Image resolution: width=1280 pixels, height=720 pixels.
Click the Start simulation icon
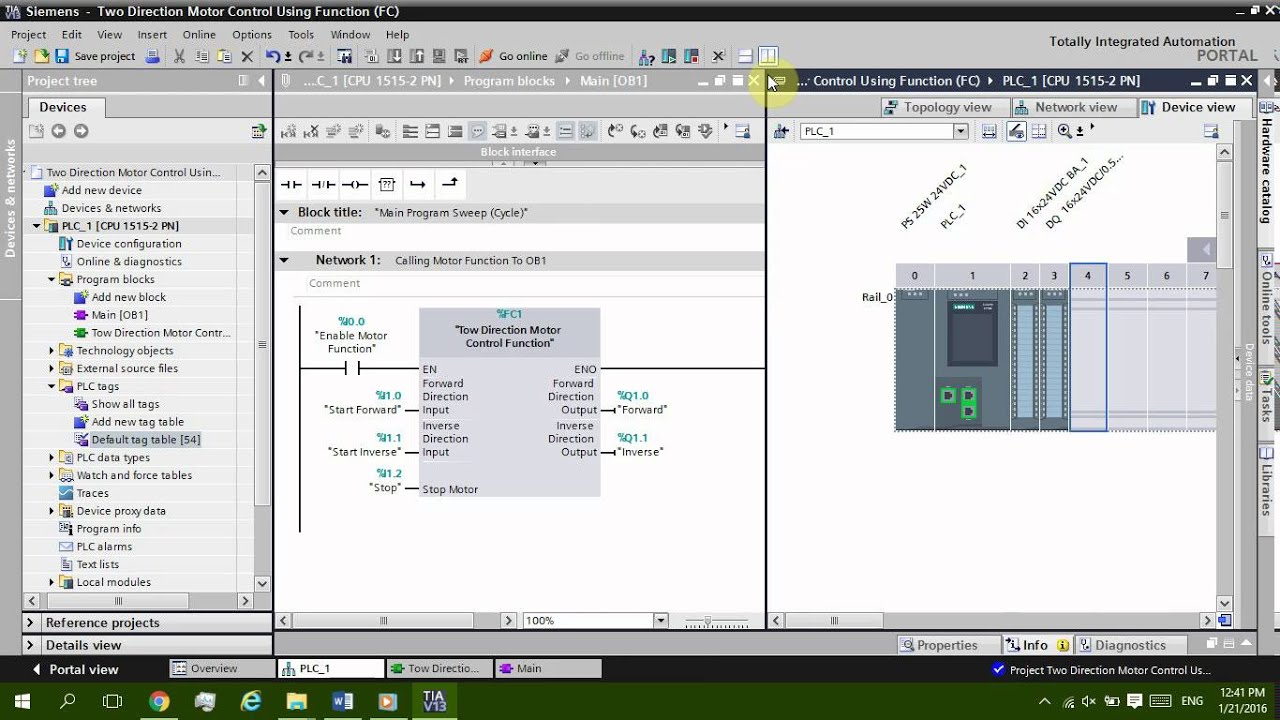pyautogui.click(x=439, y=56)
